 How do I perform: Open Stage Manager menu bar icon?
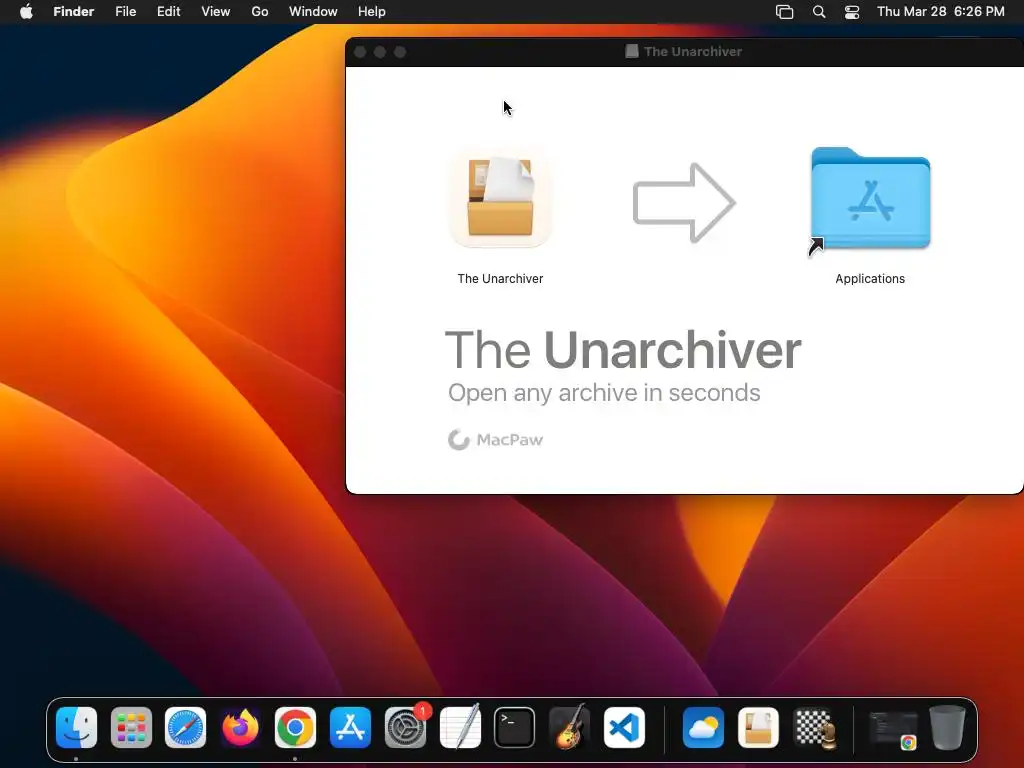(784, 12)
